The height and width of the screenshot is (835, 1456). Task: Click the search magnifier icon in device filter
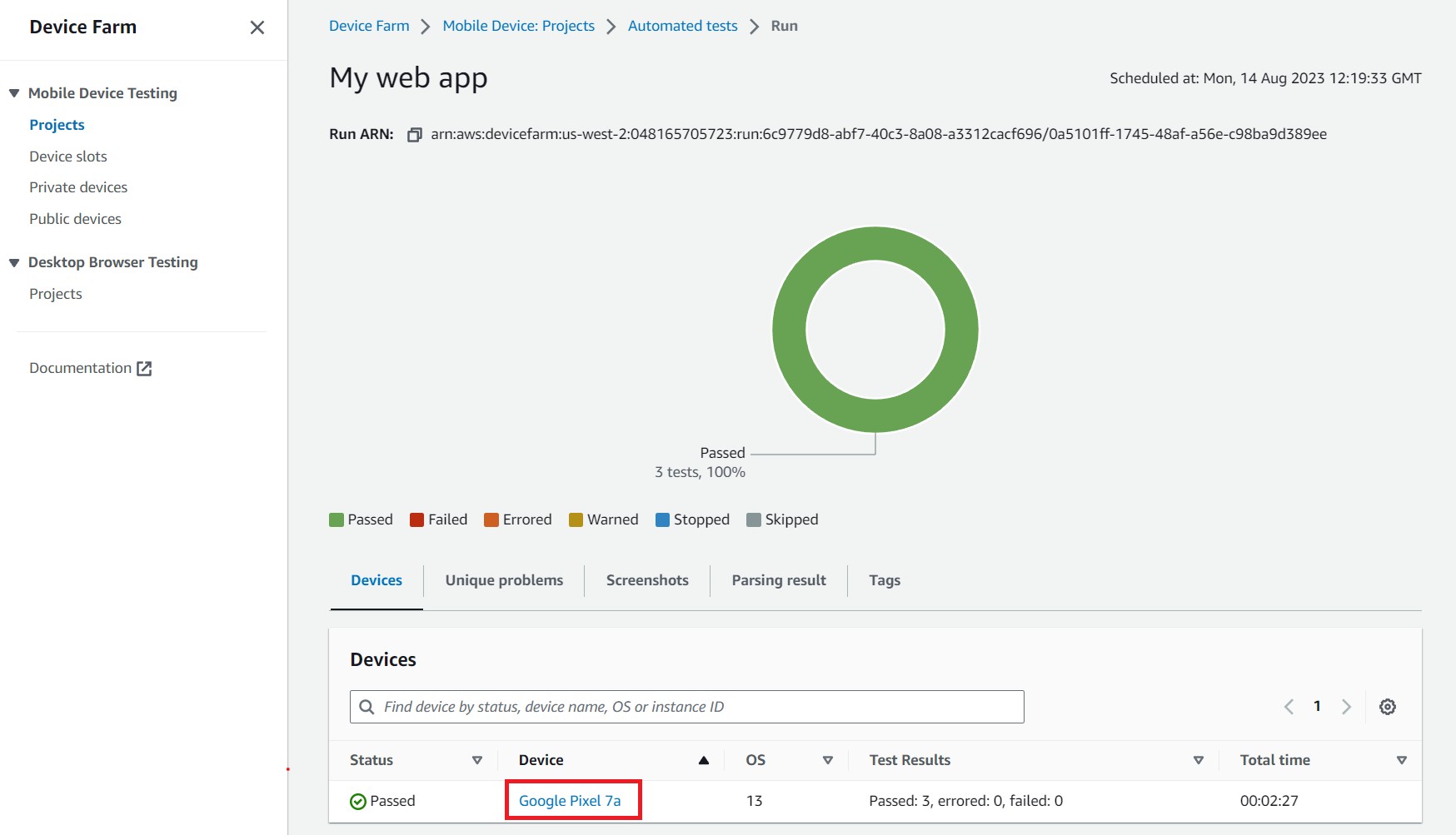[x=366, y=707]
